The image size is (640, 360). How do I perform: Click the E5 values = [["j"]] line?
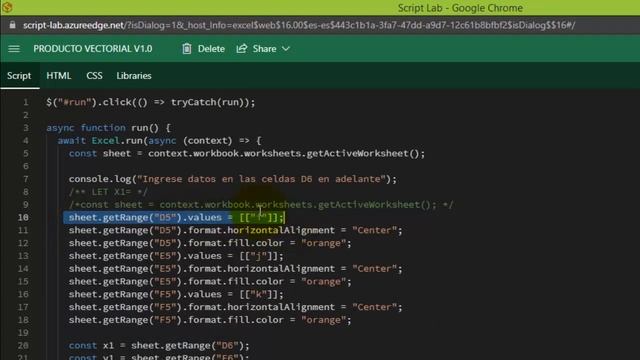tap(176, 256)
